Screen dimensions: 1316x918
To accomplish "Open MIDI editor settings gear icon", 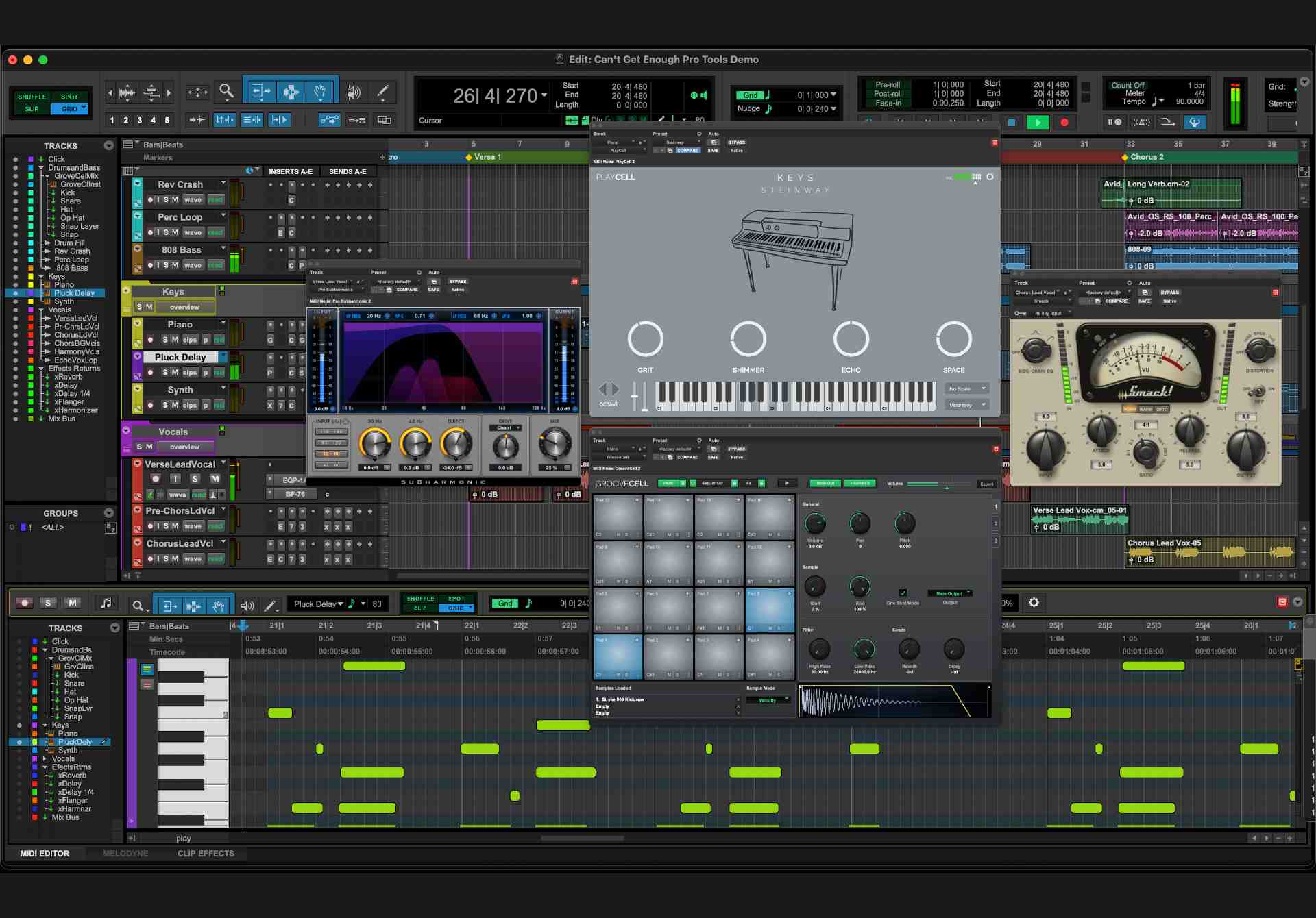I will pos(1034,603).
